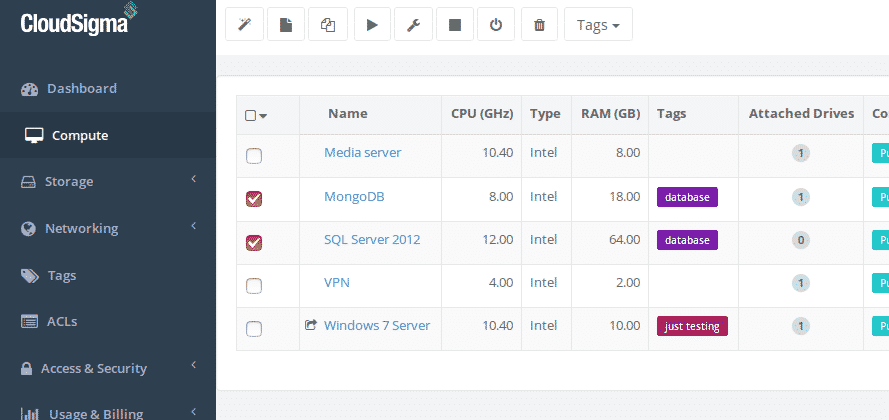Click the 64.00 RAM value

coord(625,240)
